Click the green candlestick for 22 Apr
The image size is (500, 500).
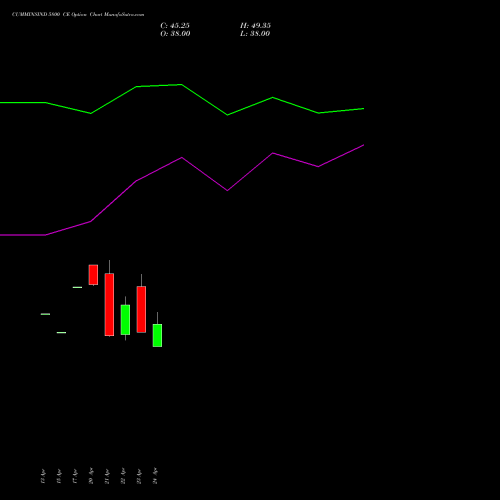(x=125, y=320)
